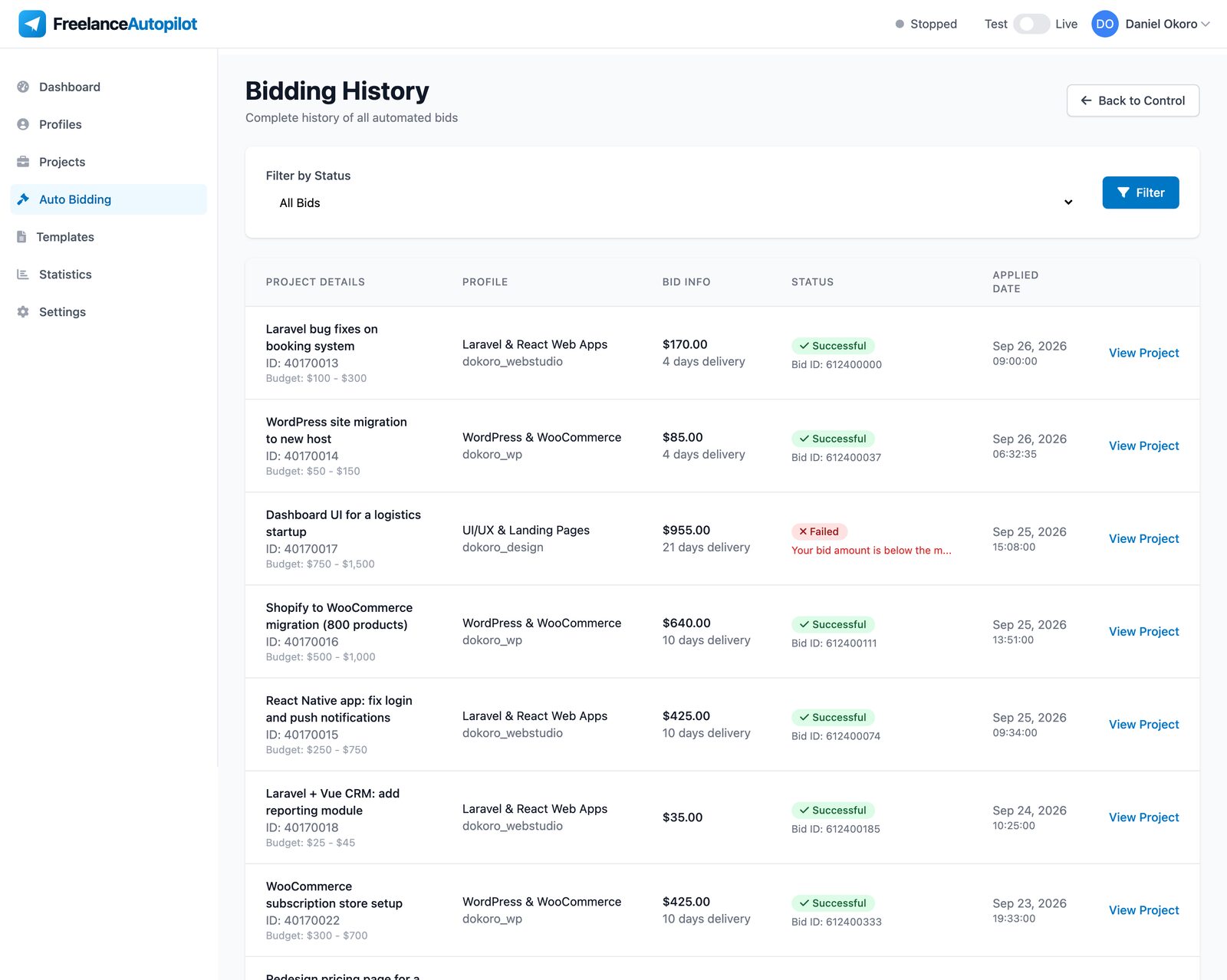This screenshot has height=980, width=1227.
Task: Click the APPLIED DATE column header
Action: 1015,282
